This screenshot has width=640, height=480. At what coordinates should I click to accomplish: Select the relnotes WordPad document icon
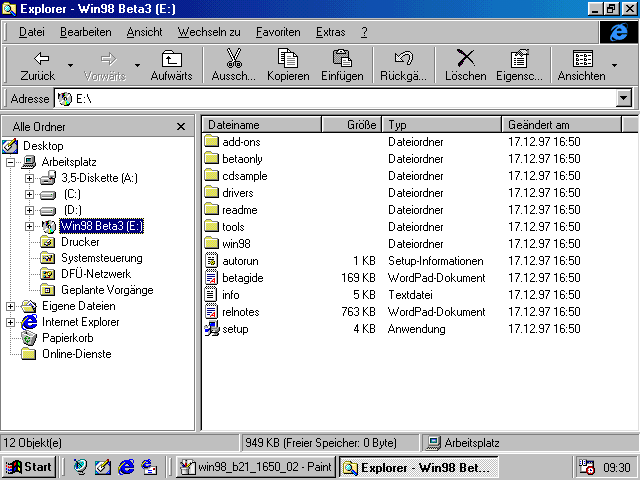[x=211, y=312]
